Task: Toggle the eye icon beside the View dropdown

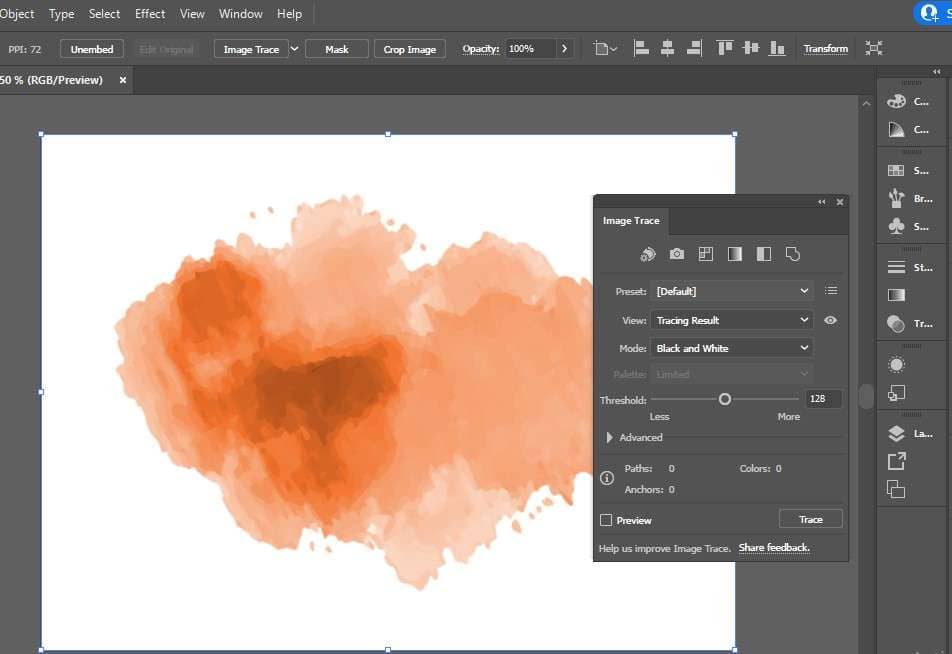Action: [x=830, y=320]
